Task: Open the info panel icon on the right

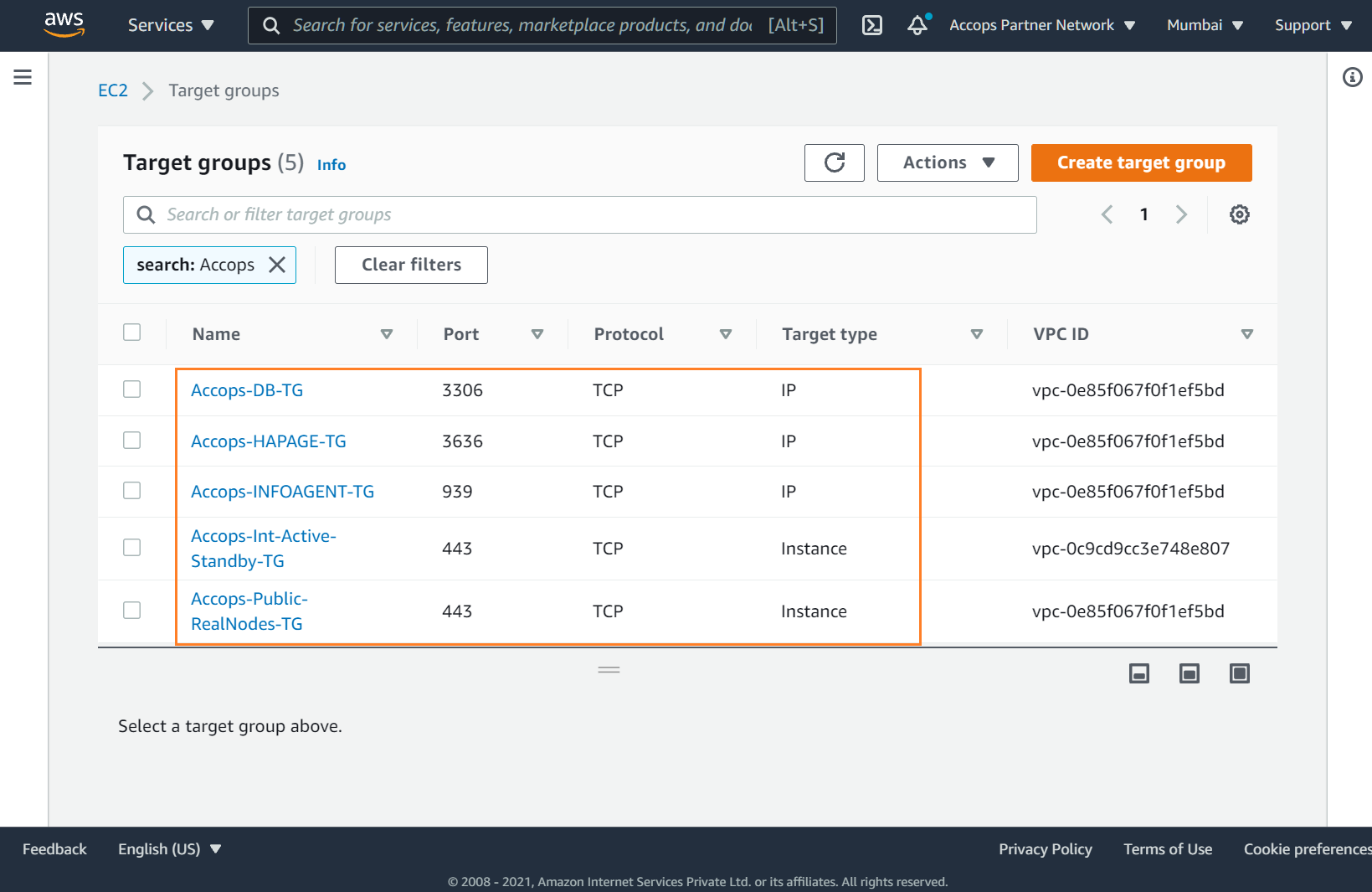Action: coord(1352,77)
